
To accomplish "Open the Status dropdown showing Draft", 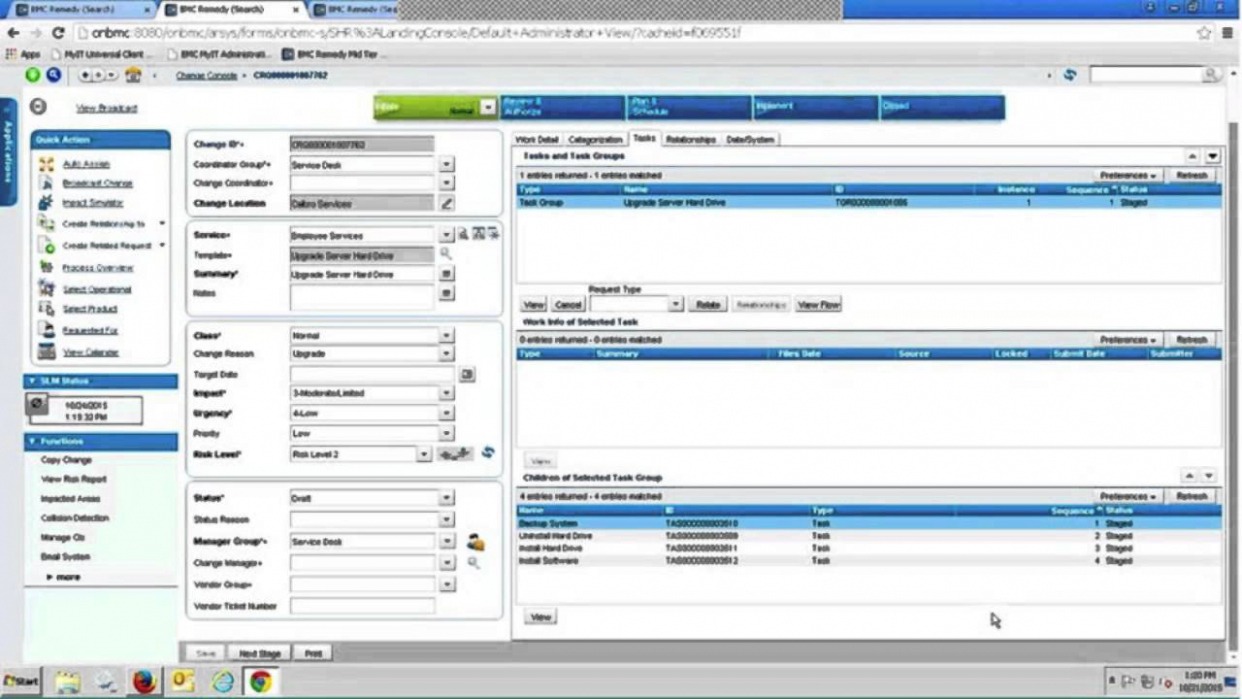I will 447,498.
